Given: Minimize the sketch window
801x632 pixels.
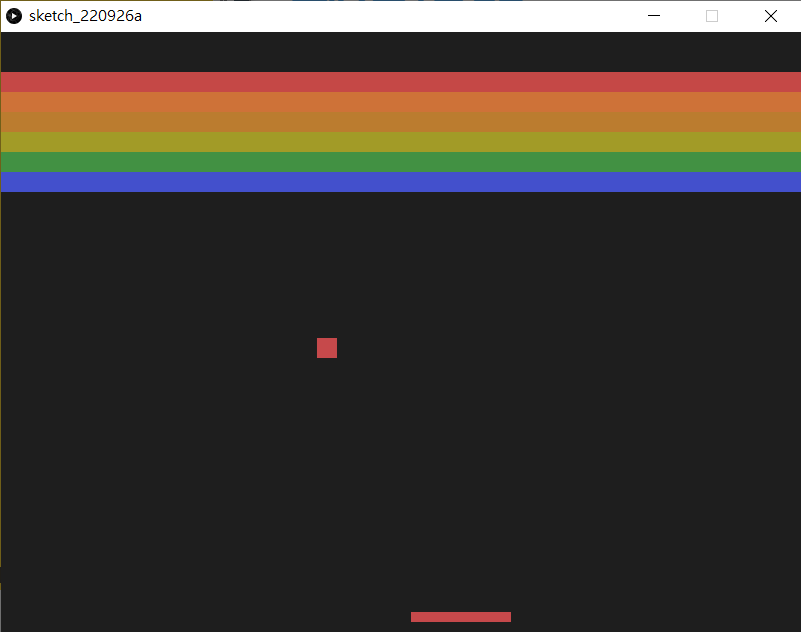Looking at the screenshot, I should pyautogui.click(x=654, y=16).
